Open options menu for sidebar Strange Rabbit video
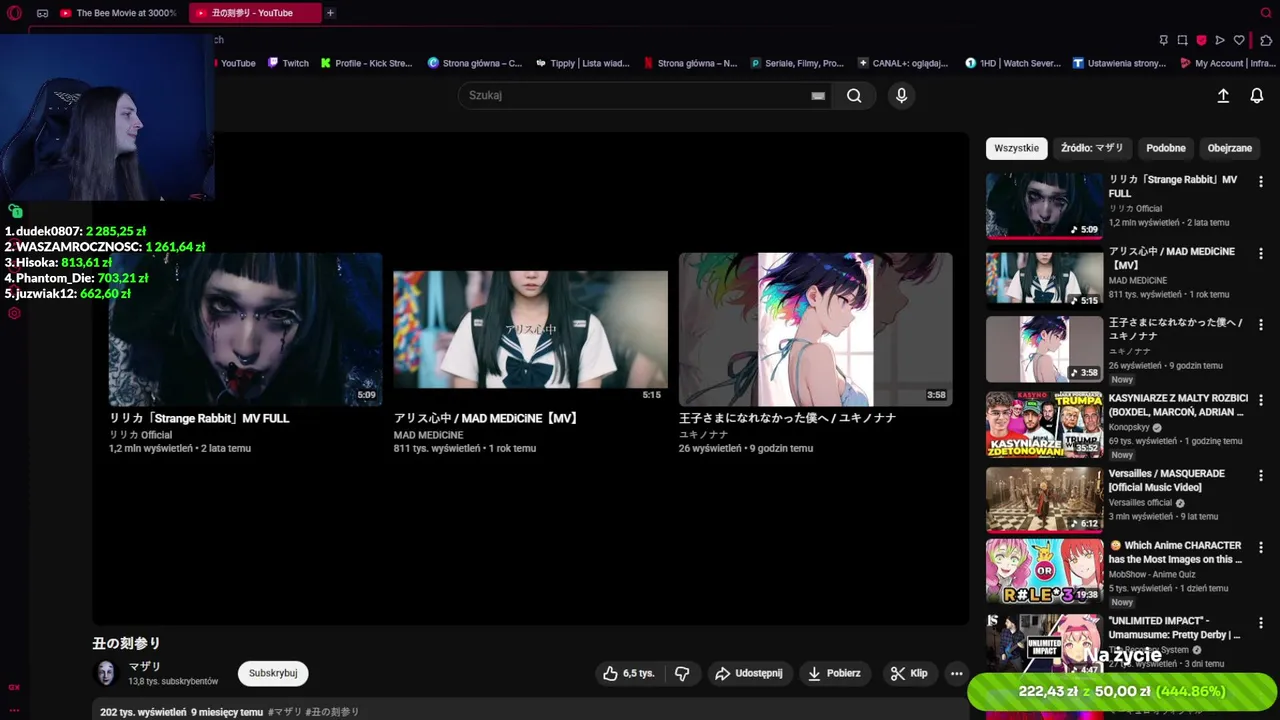The image size is (1280, 720). (x=1260, y=182)
